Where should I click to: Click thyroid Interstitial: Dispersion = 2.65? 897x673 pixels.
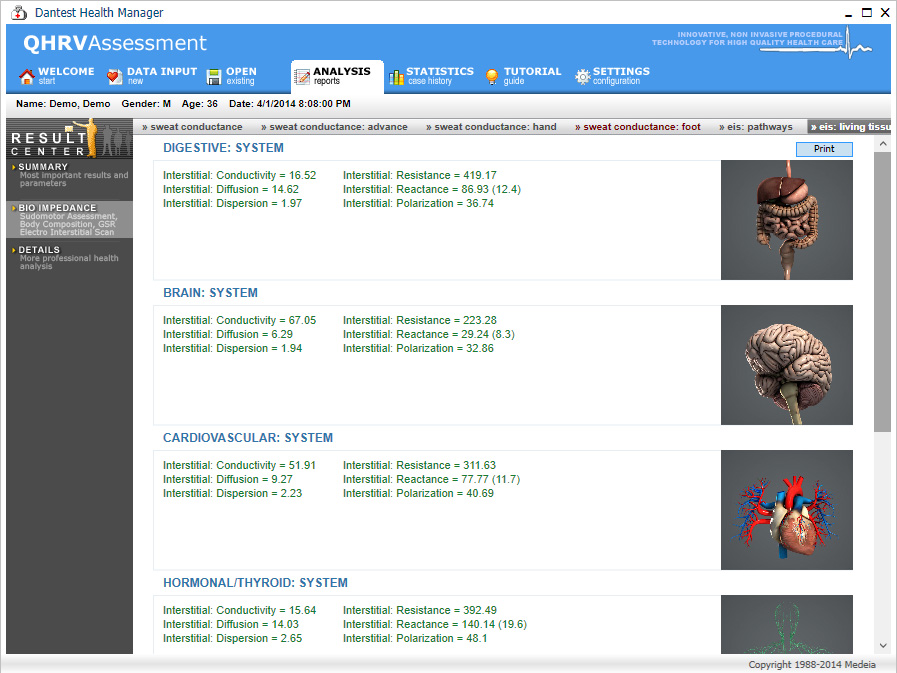(x=232, y=638)
